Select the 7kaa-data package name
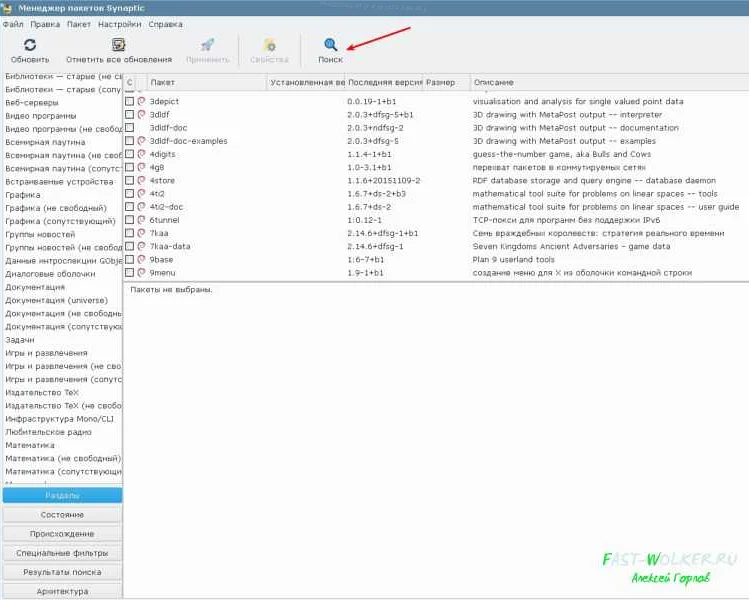The width and height of the screenshot is (749, 600). pos(170,246)
